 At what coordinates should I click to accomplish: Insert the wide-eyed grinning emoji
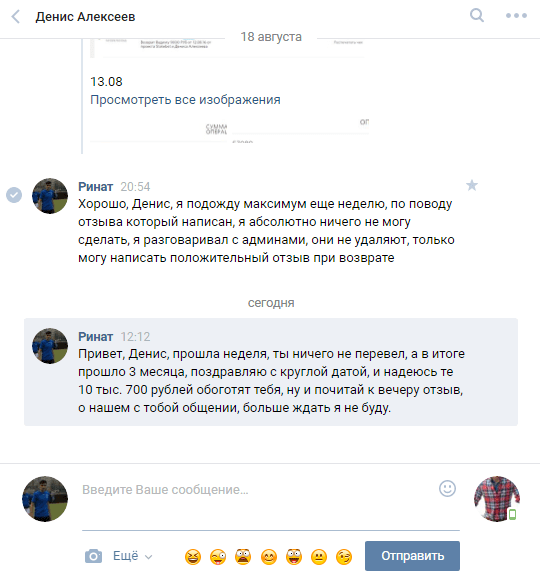pos(294,556)
